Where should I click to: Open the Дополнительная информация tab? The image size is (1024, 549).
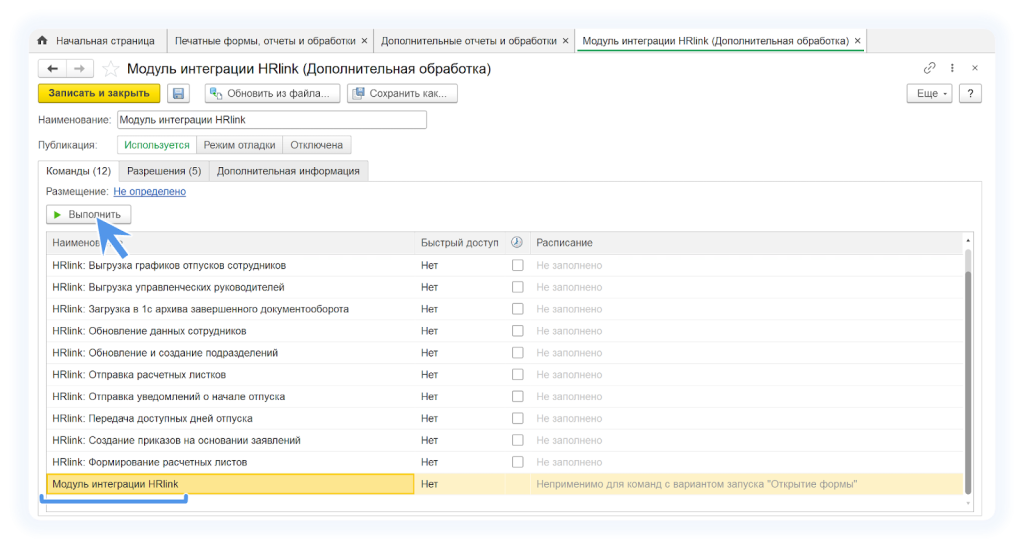[x=288, y=171]
